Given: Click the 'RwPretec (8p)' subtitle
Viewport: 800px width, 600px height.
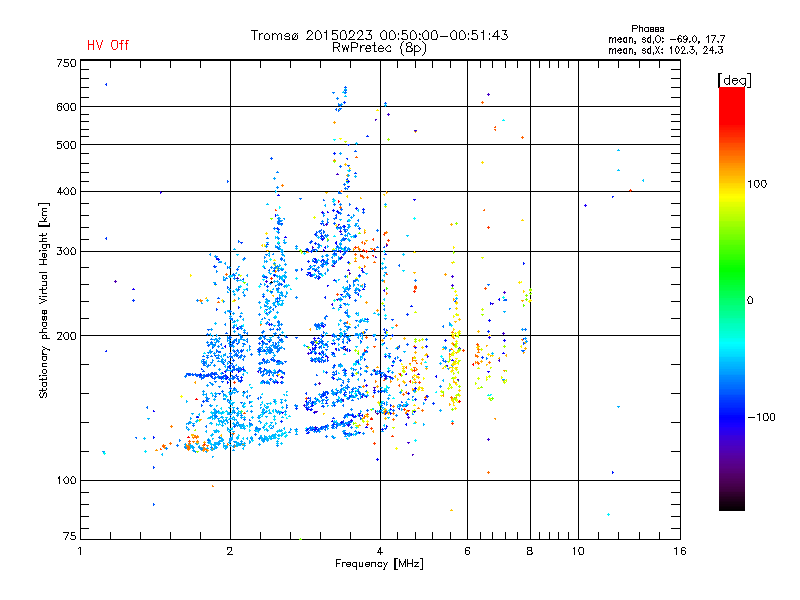Looking at the screenshot, I should 379,48.
